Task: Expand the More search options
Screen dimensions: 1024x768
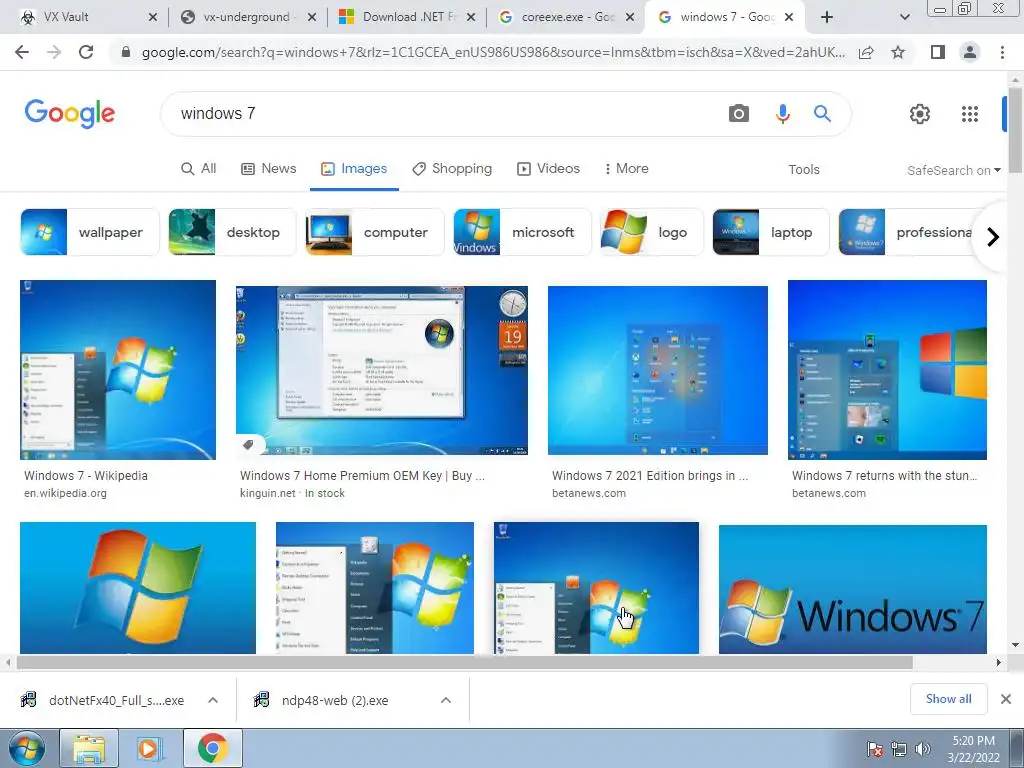Action: (x=626, y=168)
